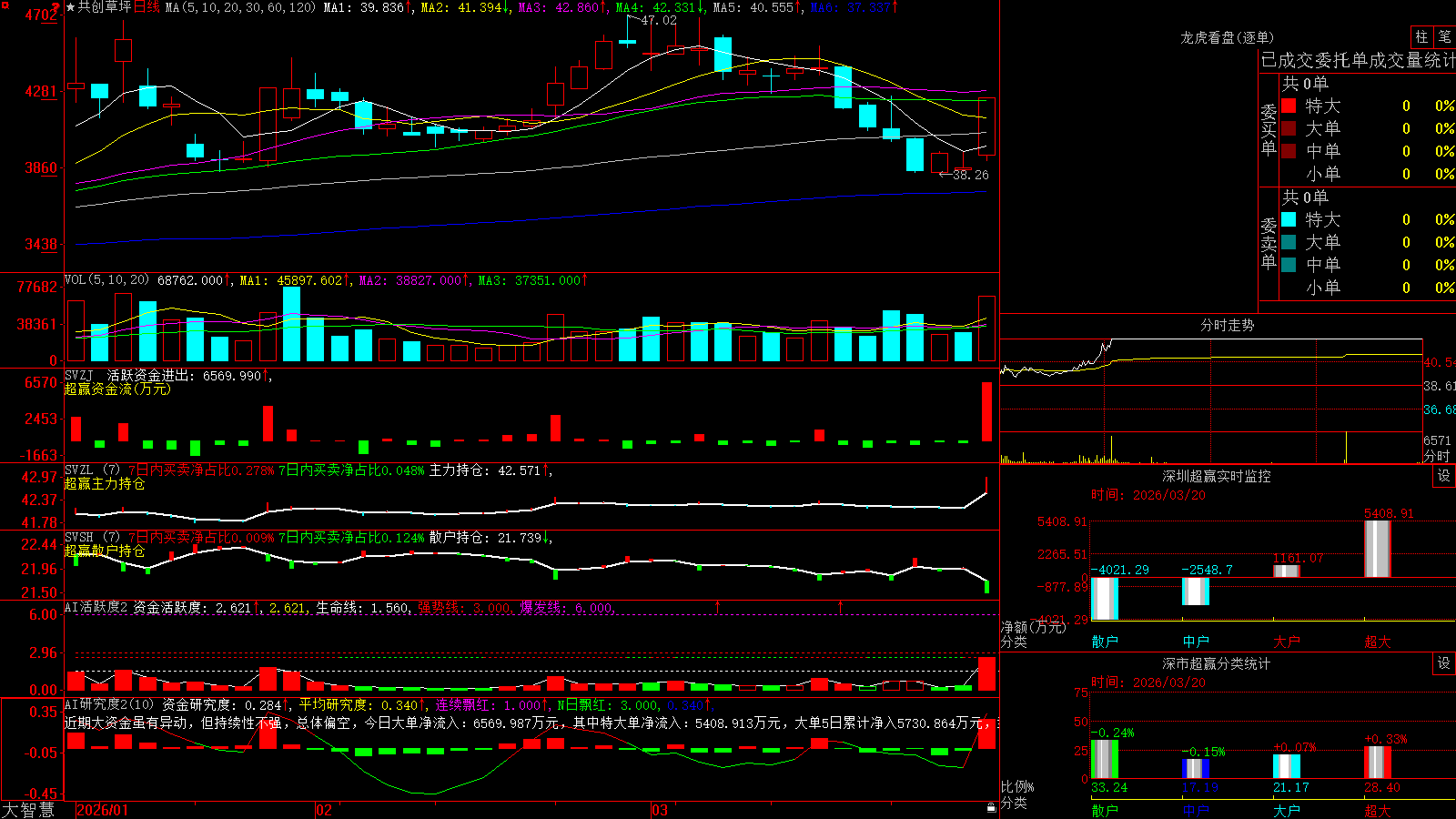Open 设 settings for 深市超赢分类统计

[1444, 663]
